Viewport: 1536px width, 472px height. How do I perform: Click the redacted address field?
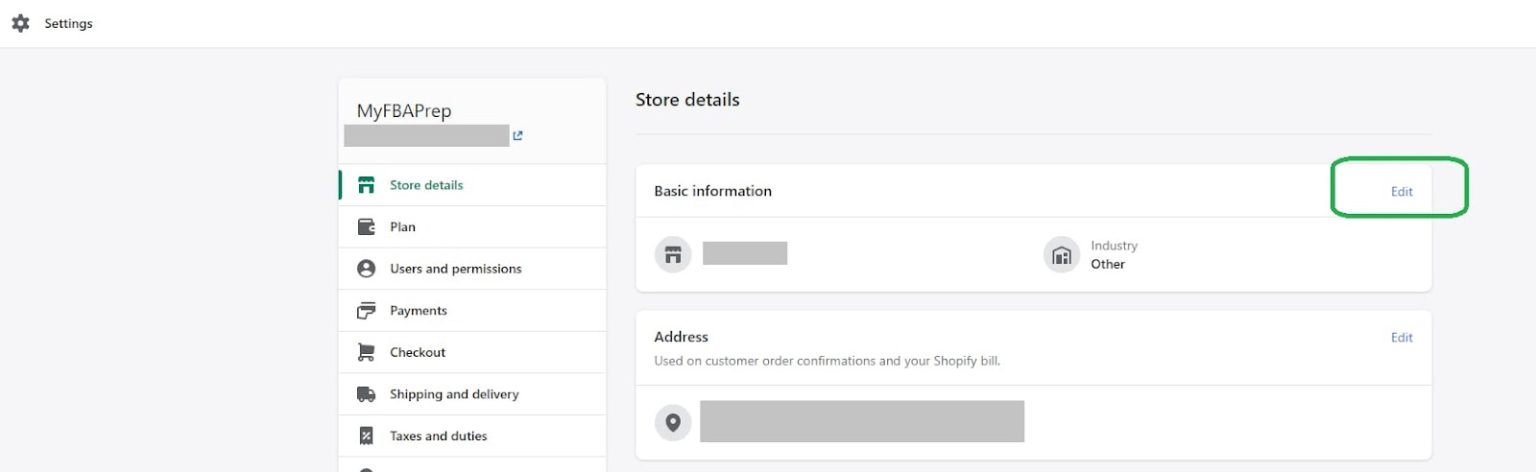pyautogui.click(x=861, y=421)
